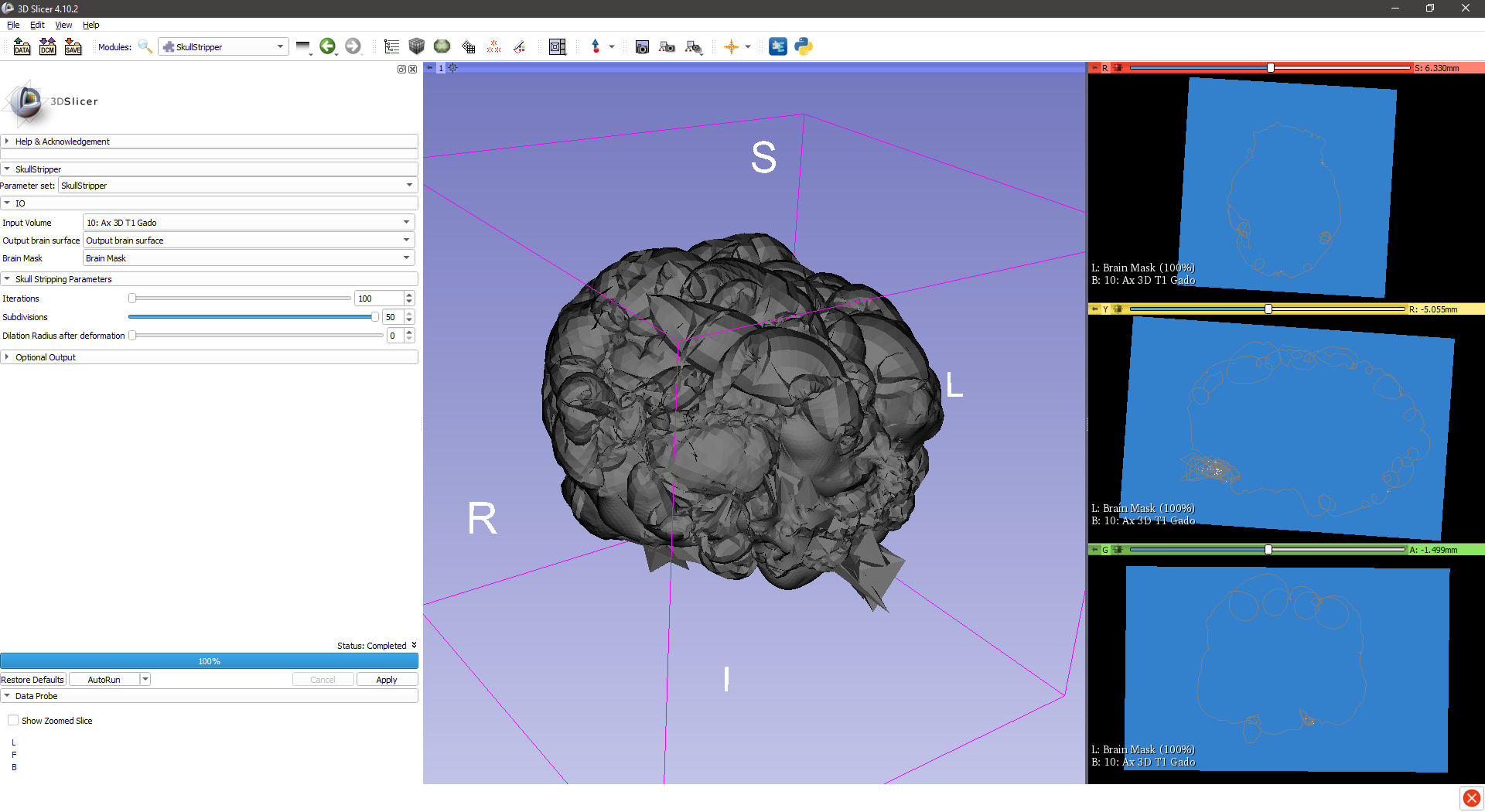Expand the Optional Output section
This screenshot has width=1485, height=812.
click(46, 357)
